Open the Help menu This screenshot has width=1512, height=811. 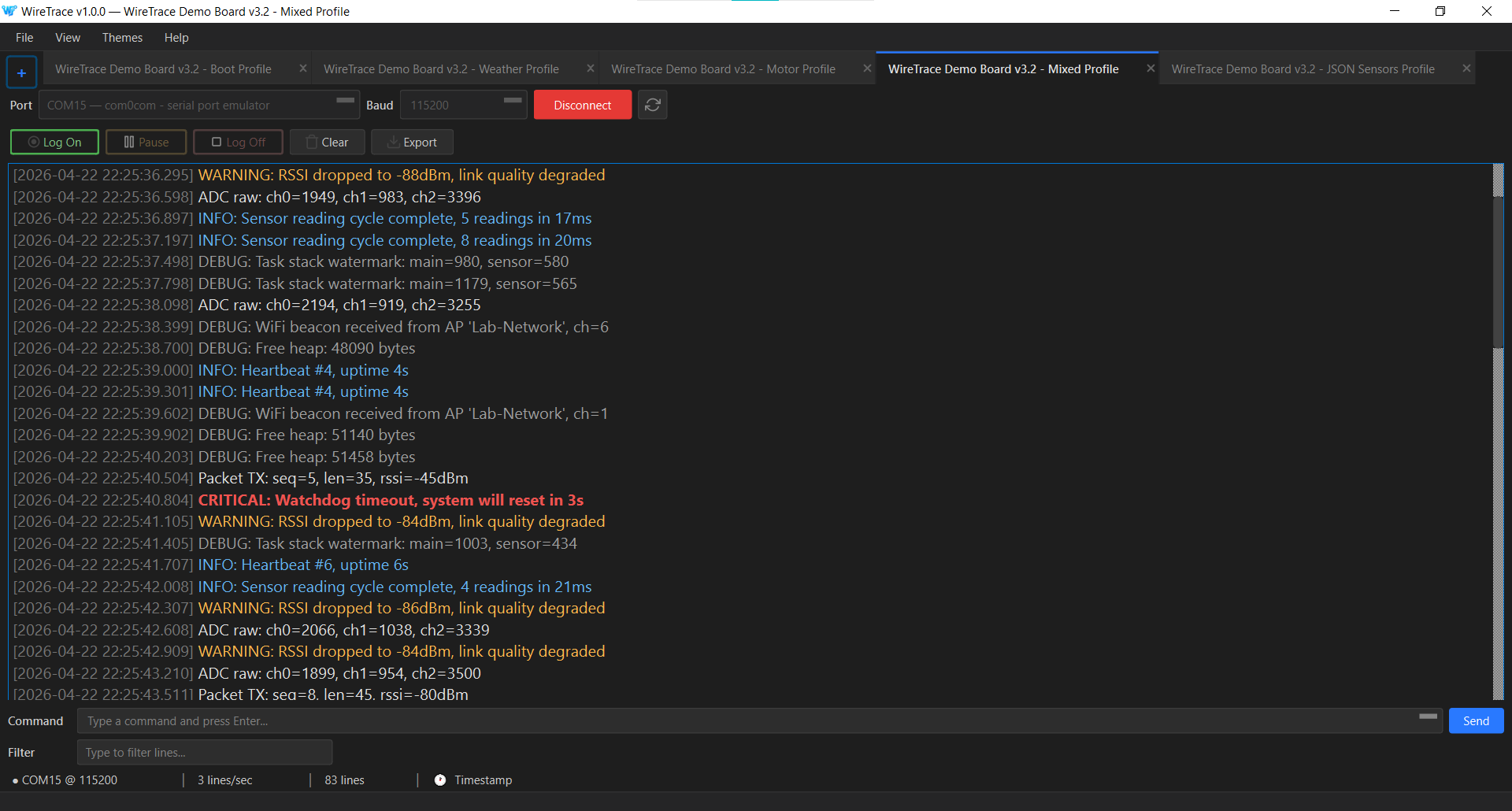tap(176, 37)
